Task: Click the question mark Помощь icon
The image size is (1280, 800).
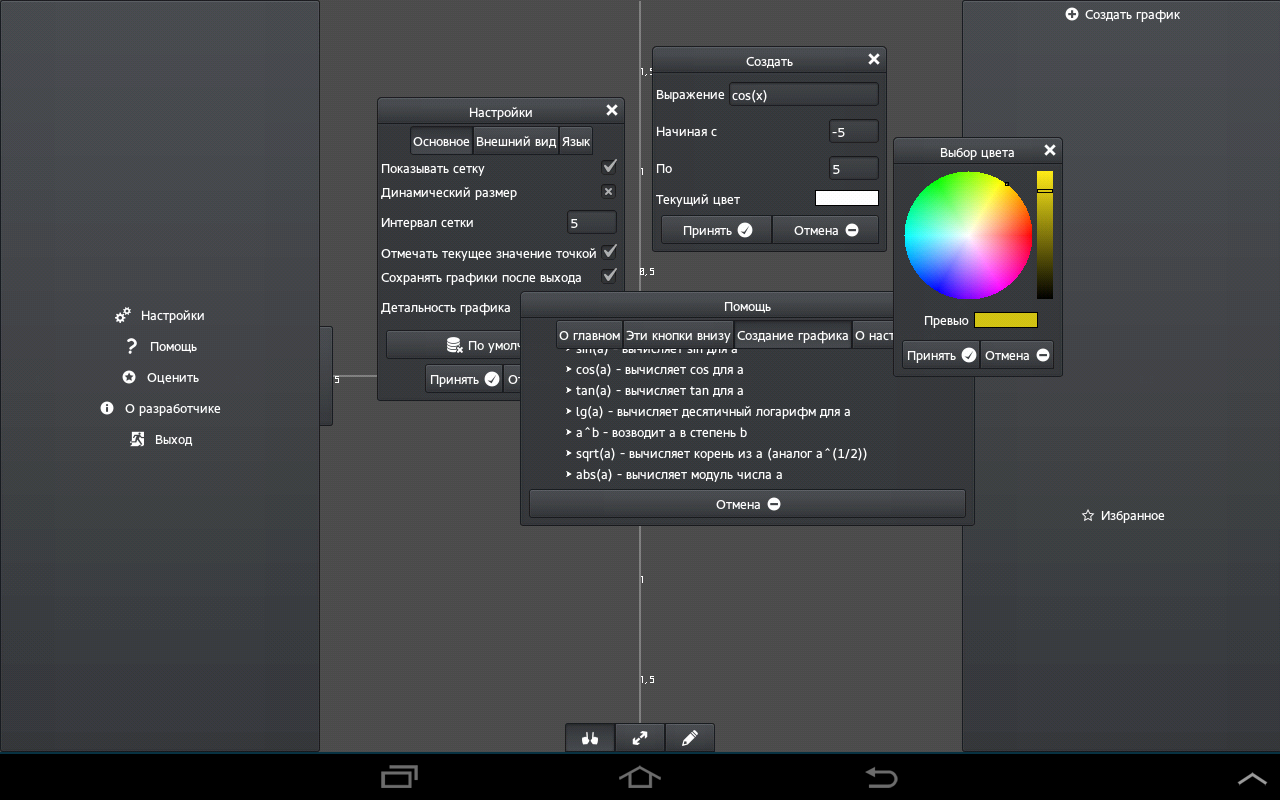Action: click(x=131, y=347)
